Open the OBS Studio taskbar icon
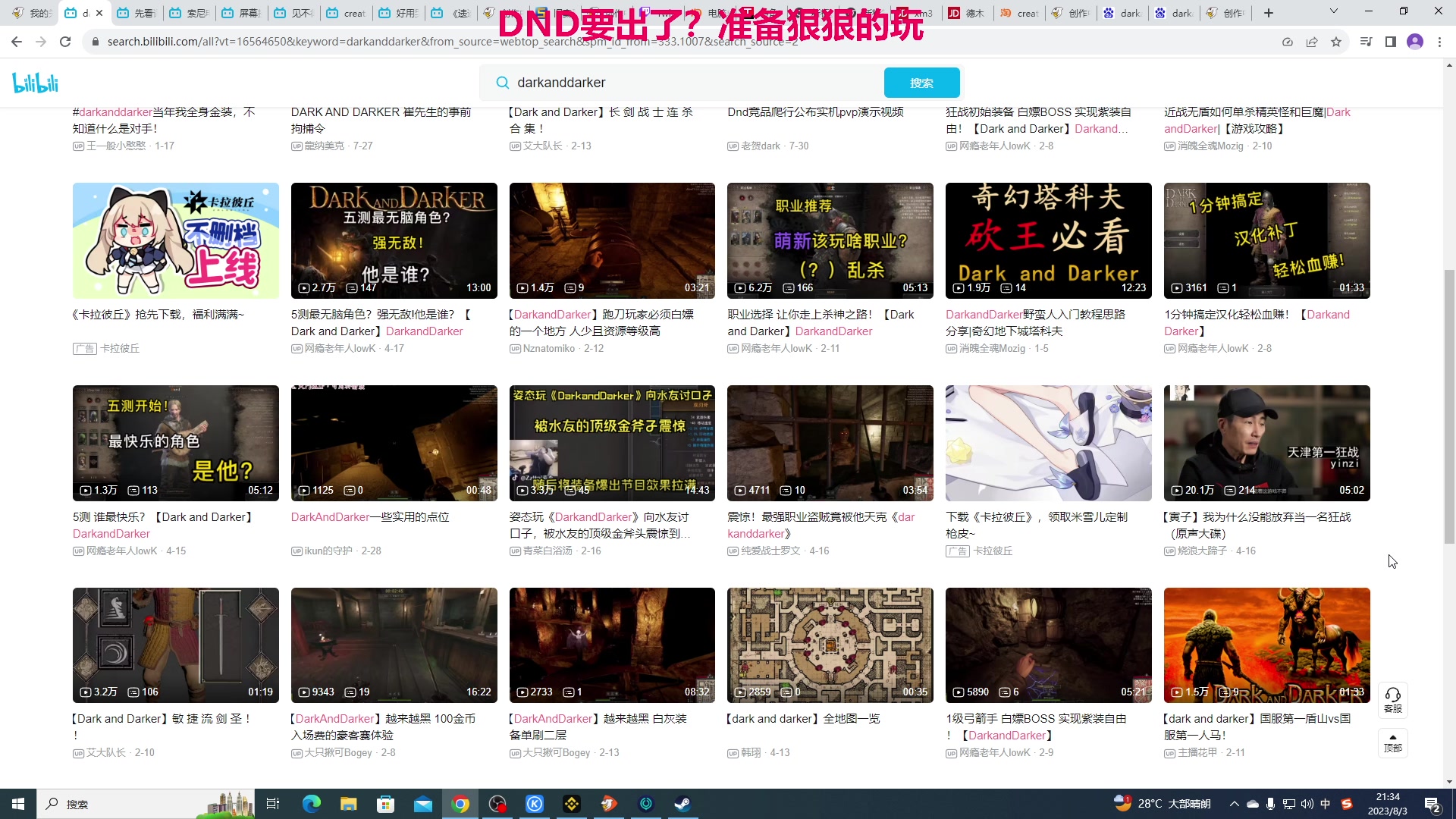 497,804
